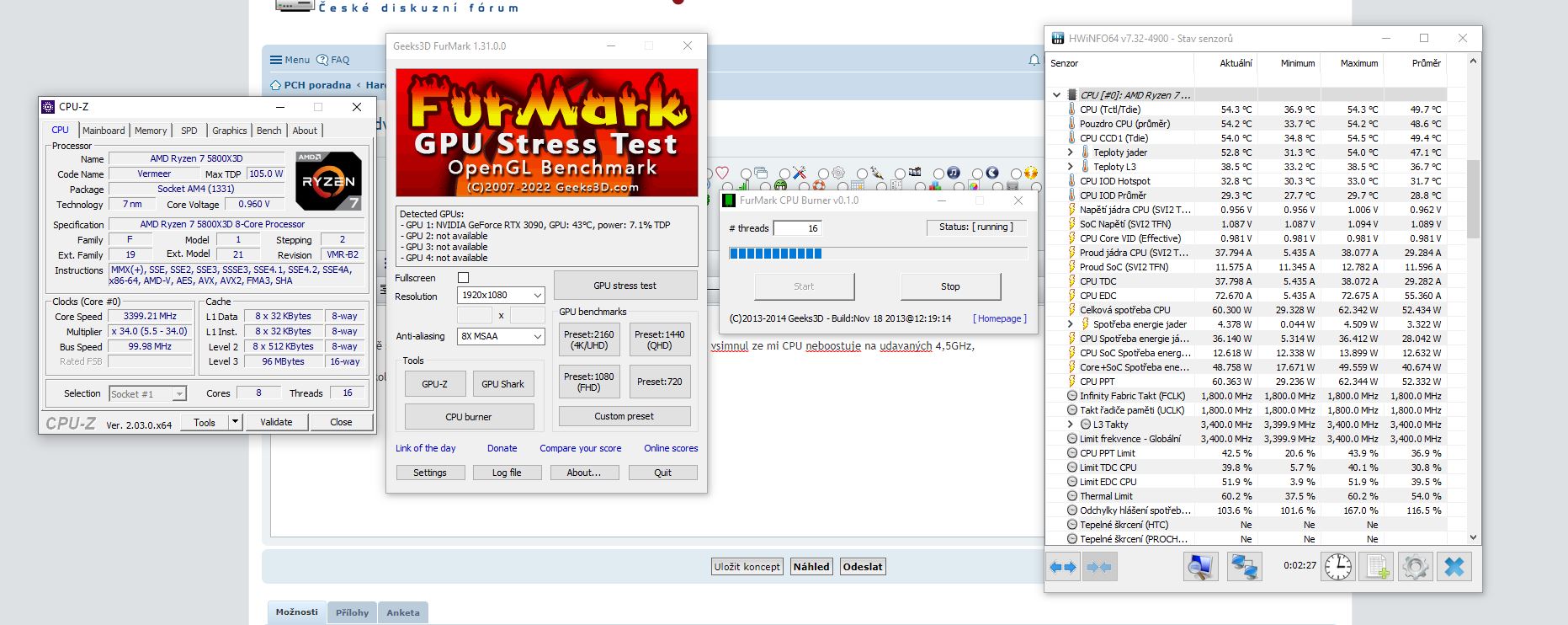Screen dimensions: 1568x625
Task: Click the CPU Burner progress bar
Action: click(878, 254)
